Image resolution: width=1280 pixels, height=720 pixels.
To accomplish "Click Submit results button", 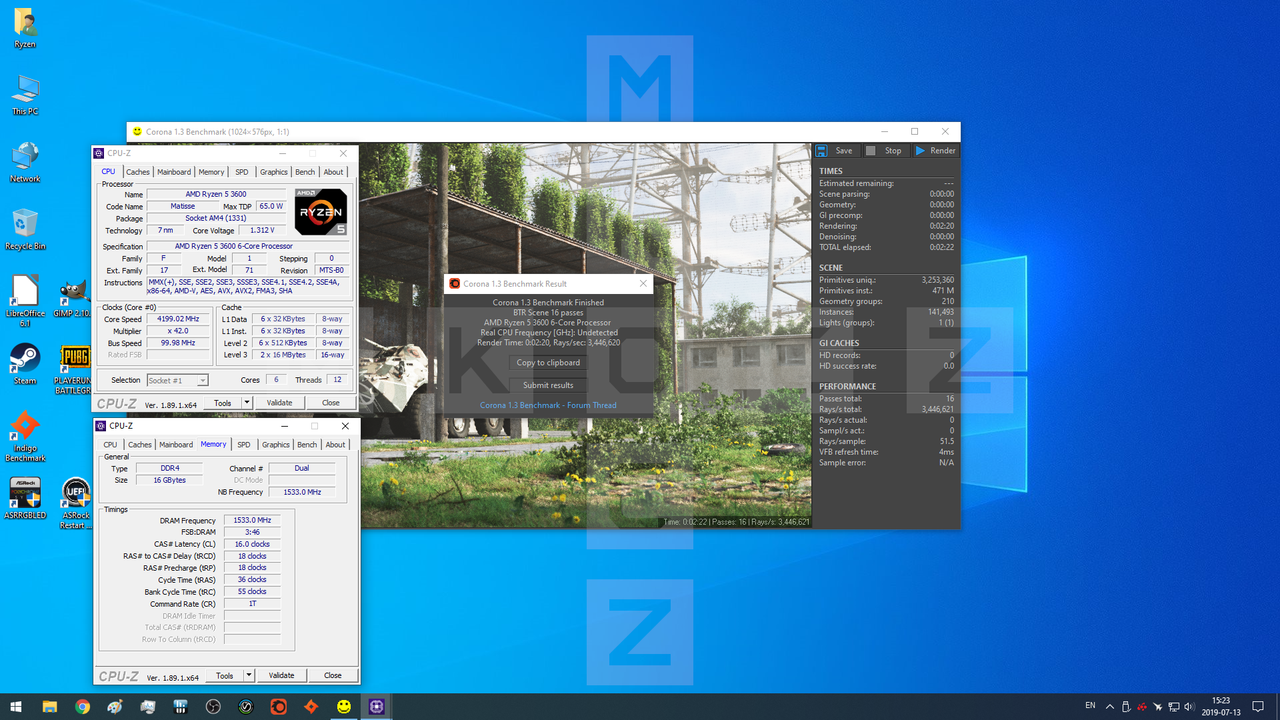I will pos(548,385).
